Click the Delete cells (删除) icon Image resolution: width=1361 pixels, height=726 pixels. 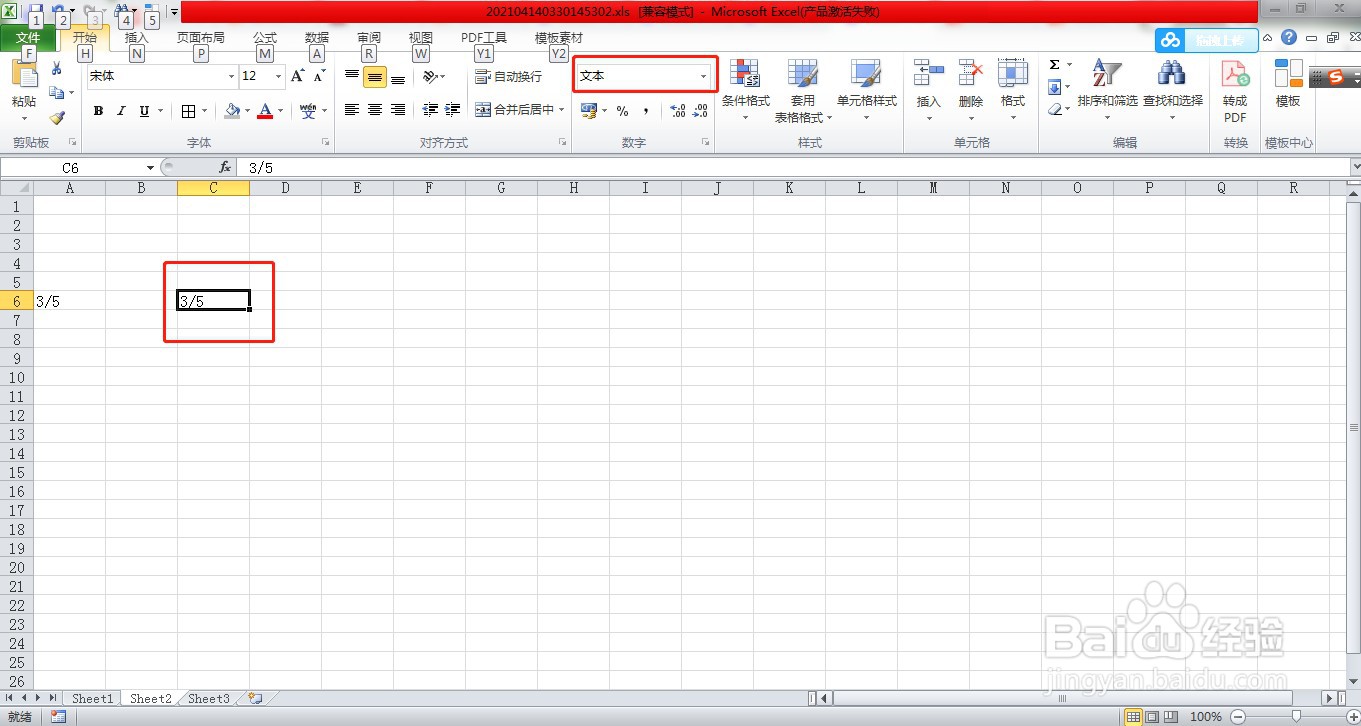(x=971, y=74)
